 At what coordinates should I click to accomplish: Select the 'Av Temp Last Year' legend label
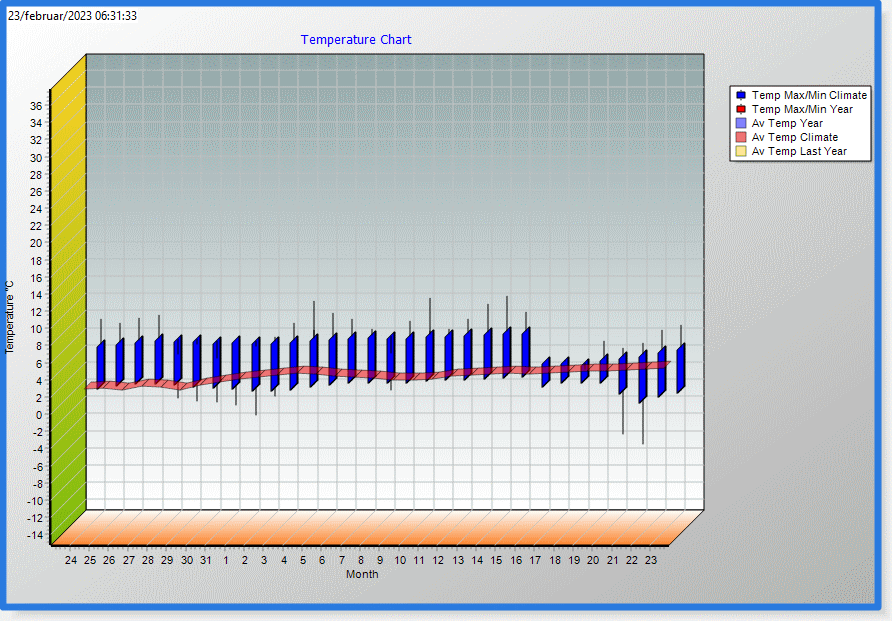[799, 151]
